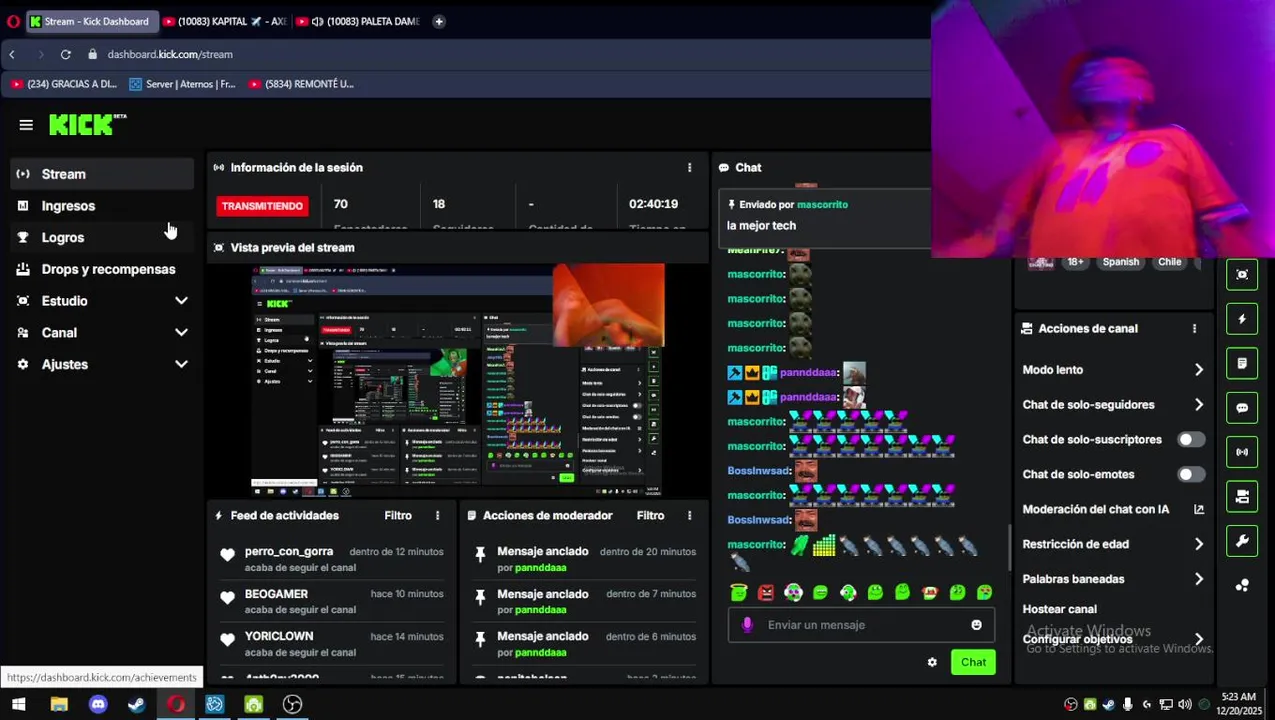The image size is (1275, 720).
Task: Expand Configurar objetivos settings
Action: tap(1199, 640)
